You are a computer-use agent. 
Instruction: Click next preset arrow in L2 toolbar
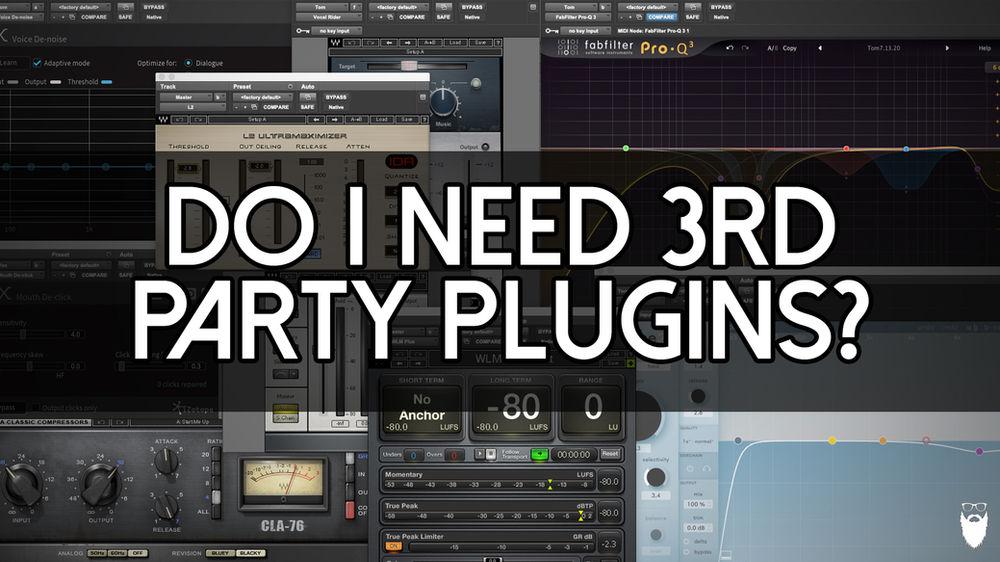[335, 119]
